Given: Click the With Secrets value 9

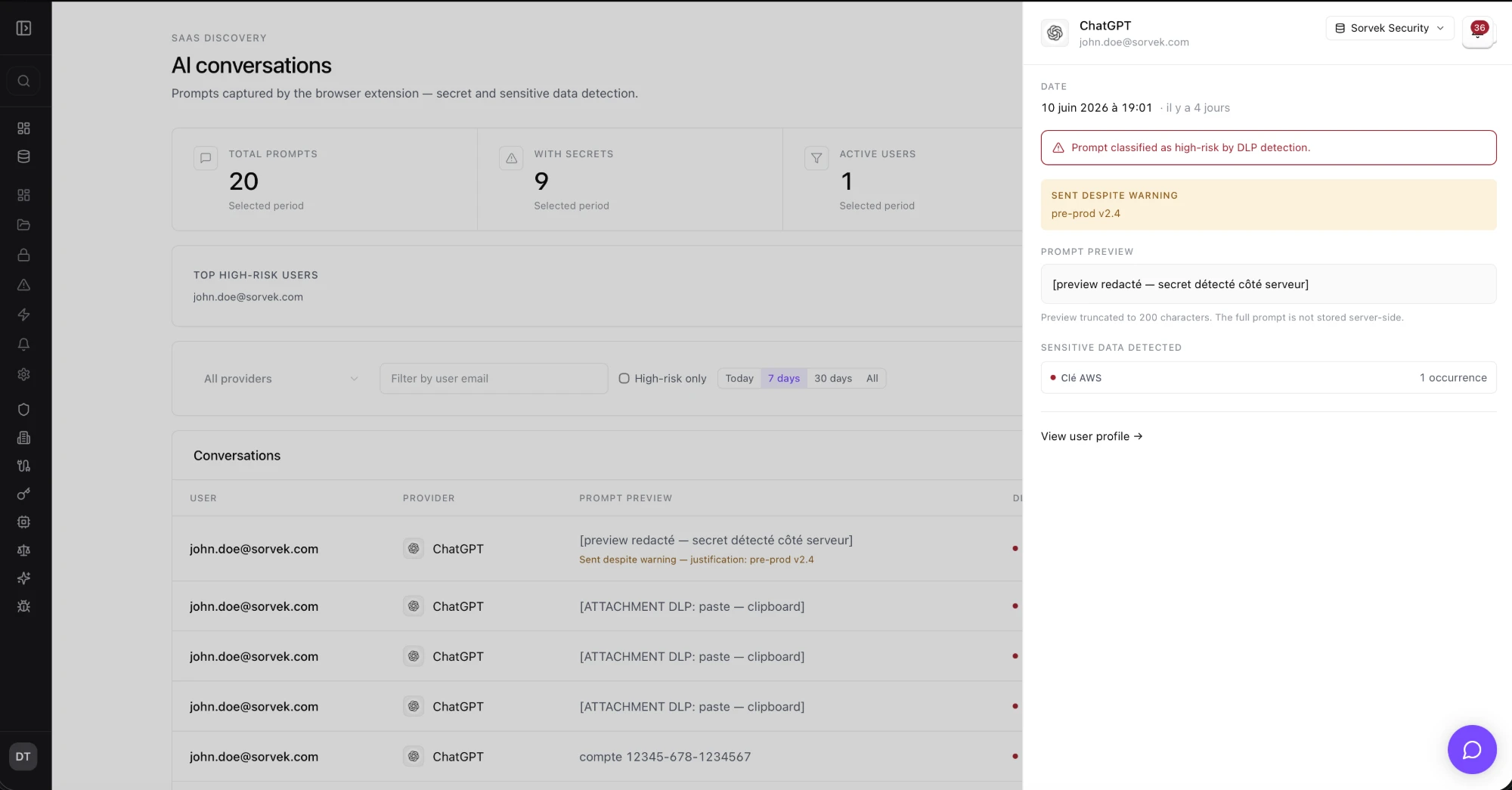Looking at the screenshot, I should (x=541, y=181).
